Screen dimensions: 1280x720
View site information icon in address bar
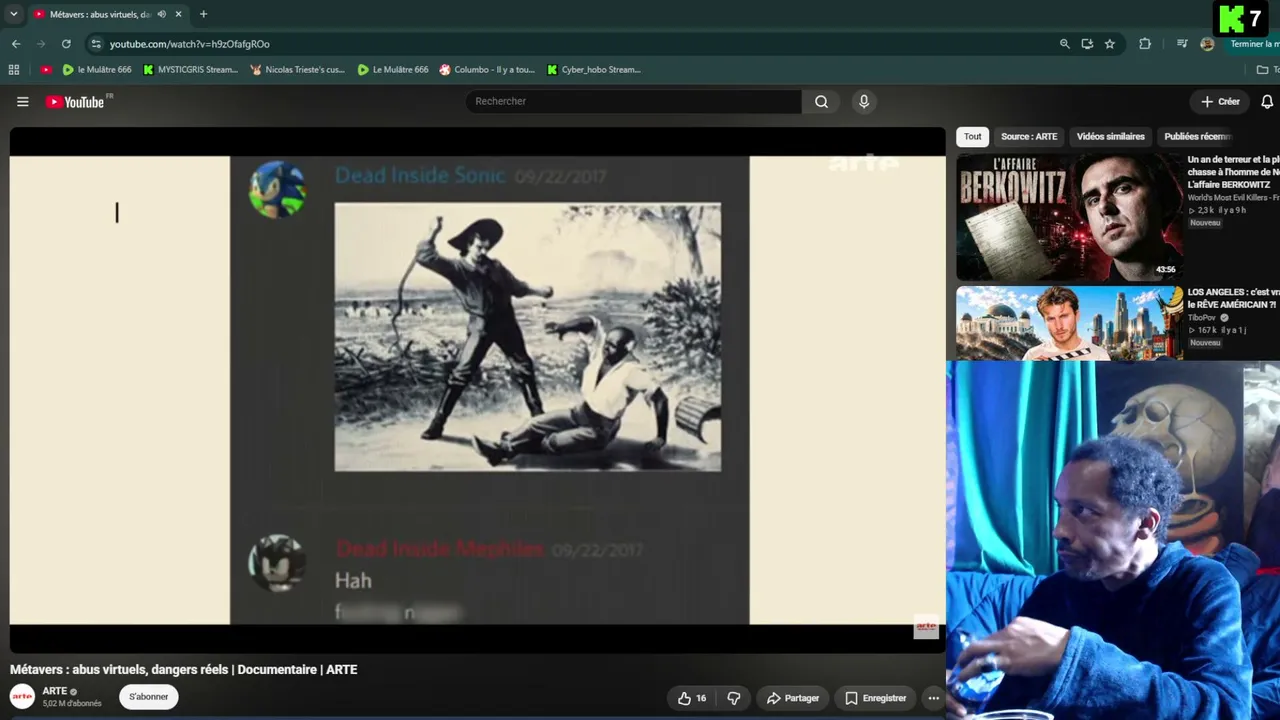[x=96, y=44]
